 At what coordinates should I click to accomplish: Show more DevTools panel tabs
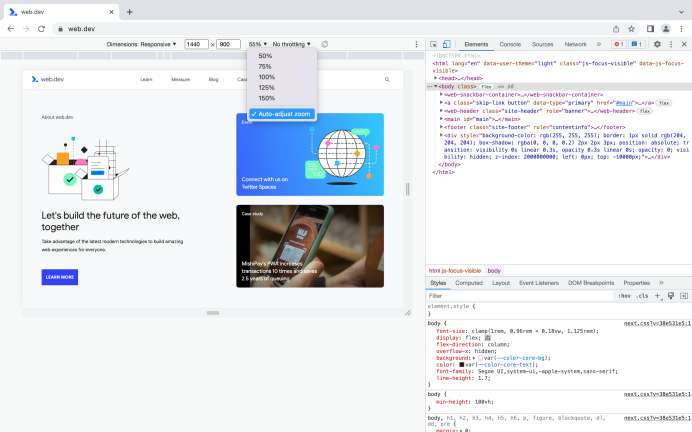click(599, 44)
